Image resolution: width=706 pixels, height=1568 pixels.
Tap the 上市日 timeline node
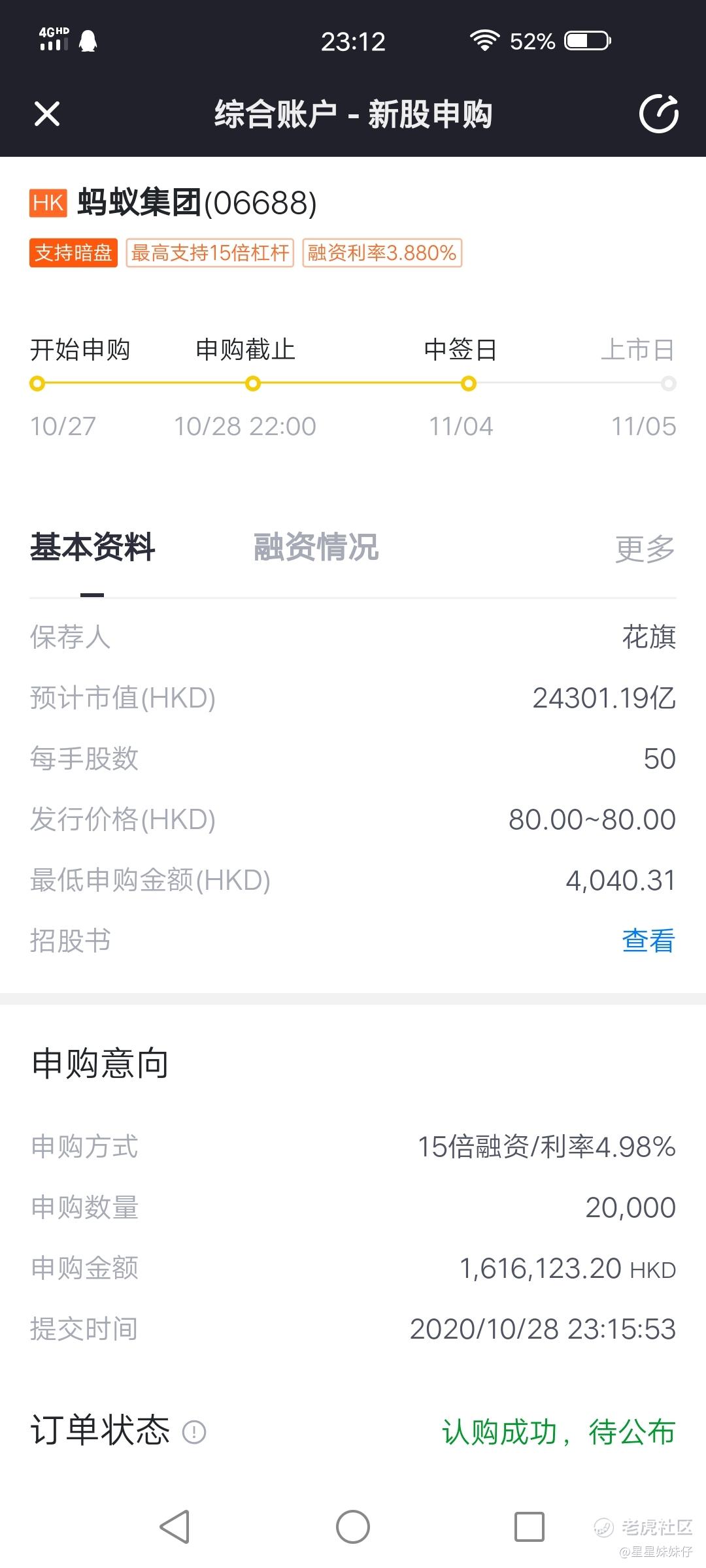tap(668, 384)
